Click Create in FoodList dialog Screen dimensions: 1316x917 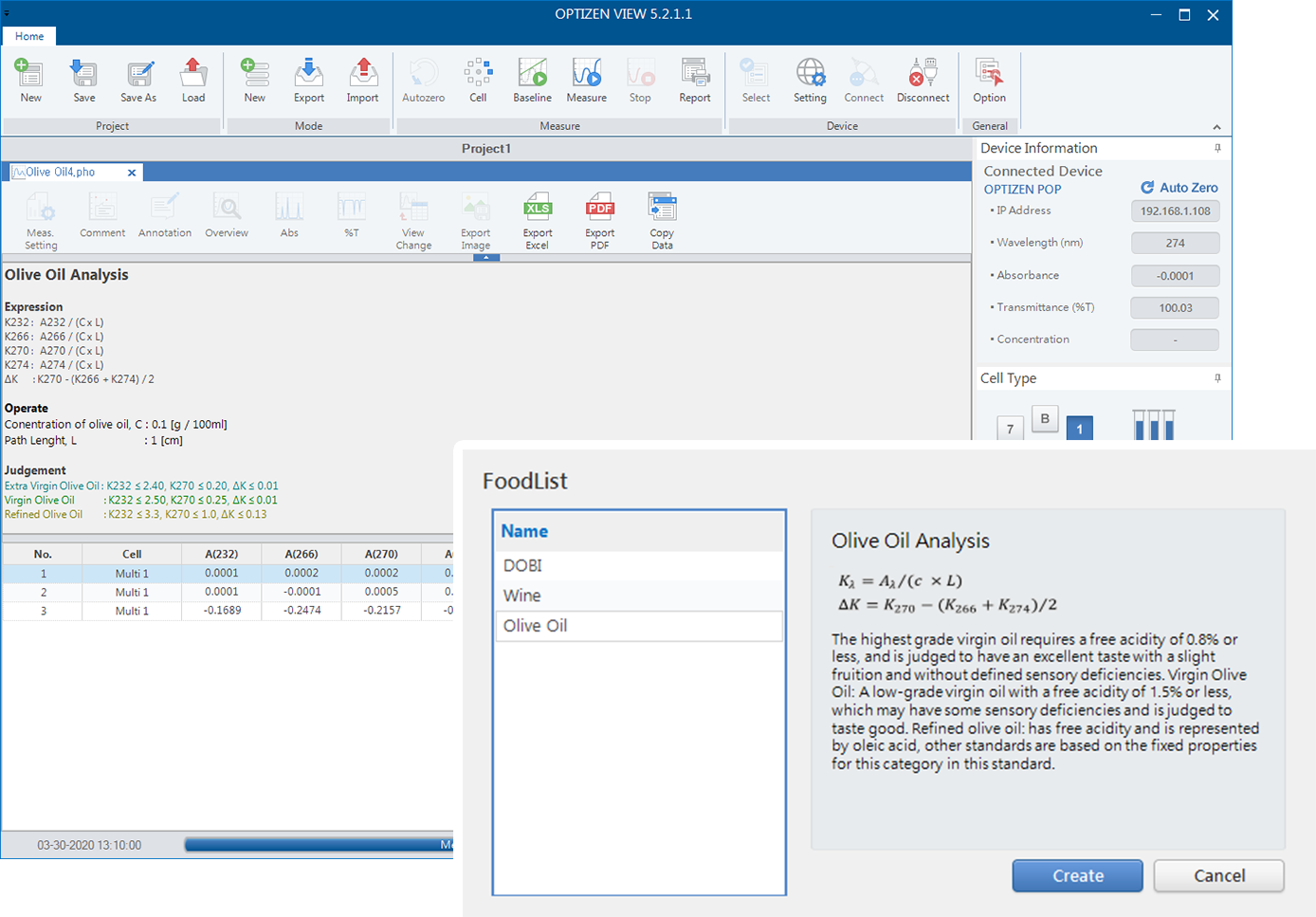pos(1077,876)
